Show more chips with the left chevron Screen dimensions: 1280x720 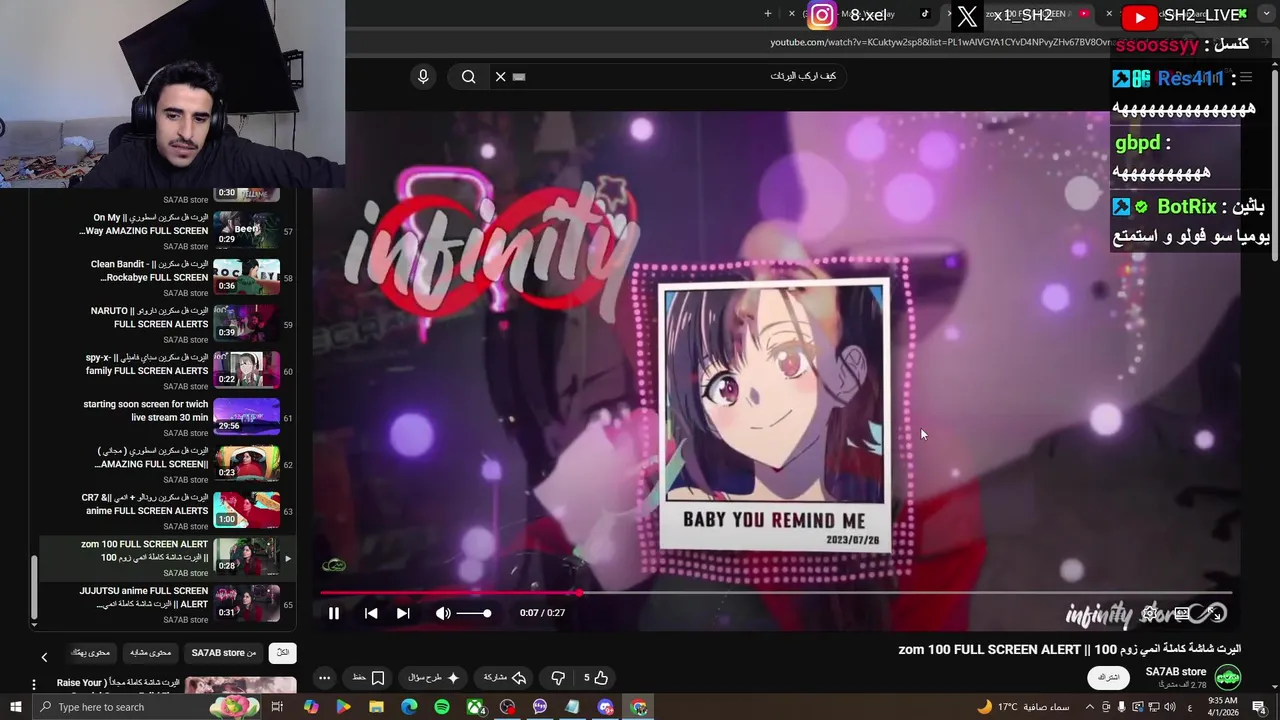coord(44,657)
